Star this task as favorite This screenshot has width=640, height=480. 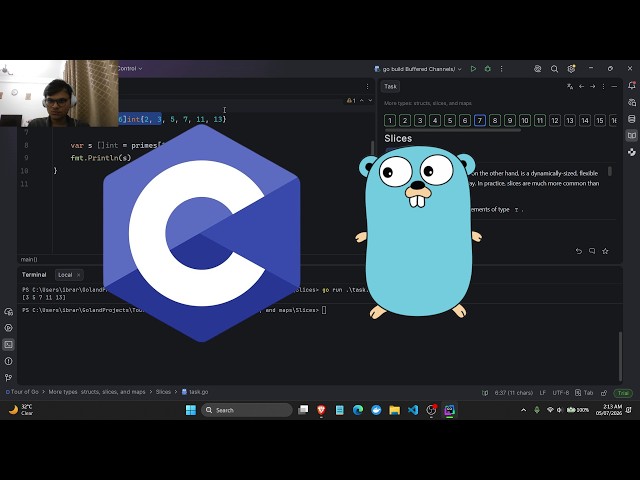[x=605, y=251]
